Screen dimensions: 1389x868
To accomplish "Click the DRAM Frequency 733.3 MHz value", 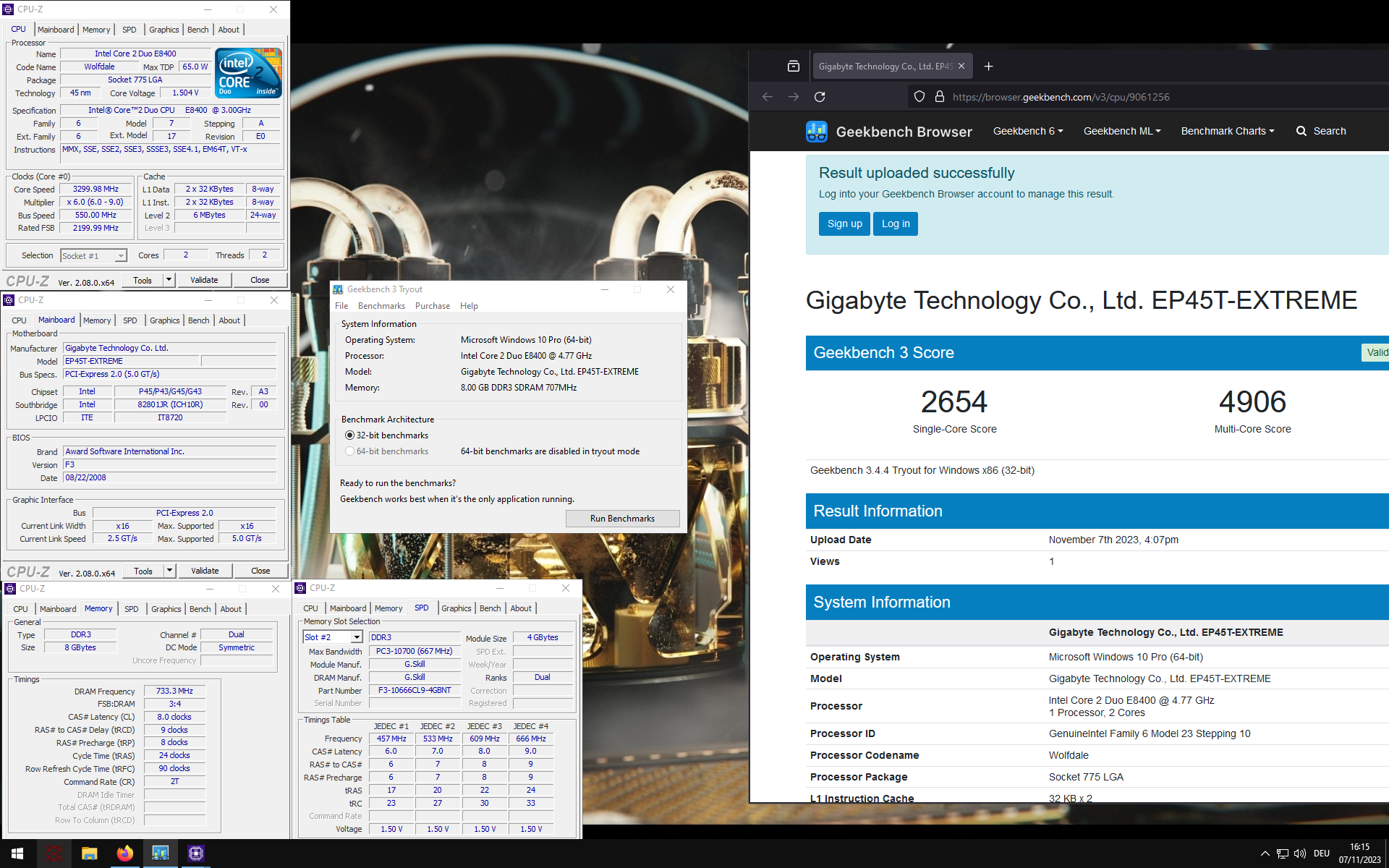I will click(174, 691).
